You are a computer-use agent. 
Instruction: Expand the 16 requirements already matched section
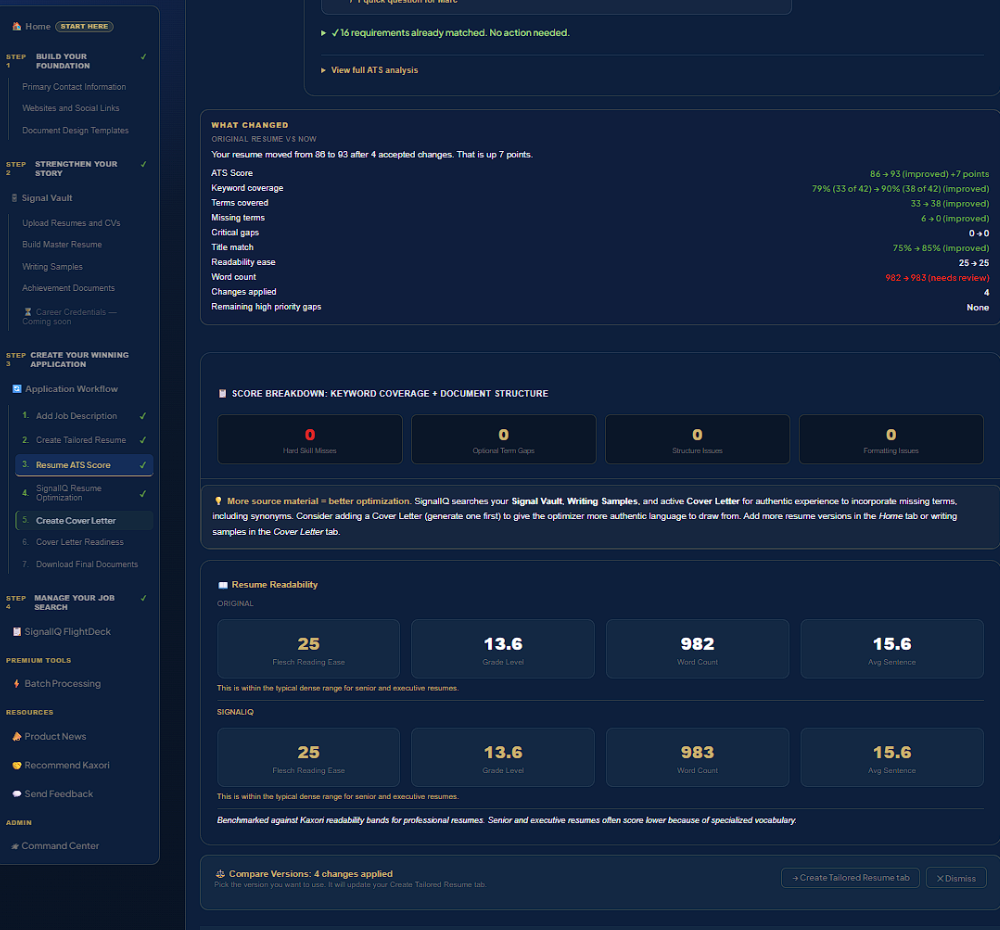click(445, 33)
